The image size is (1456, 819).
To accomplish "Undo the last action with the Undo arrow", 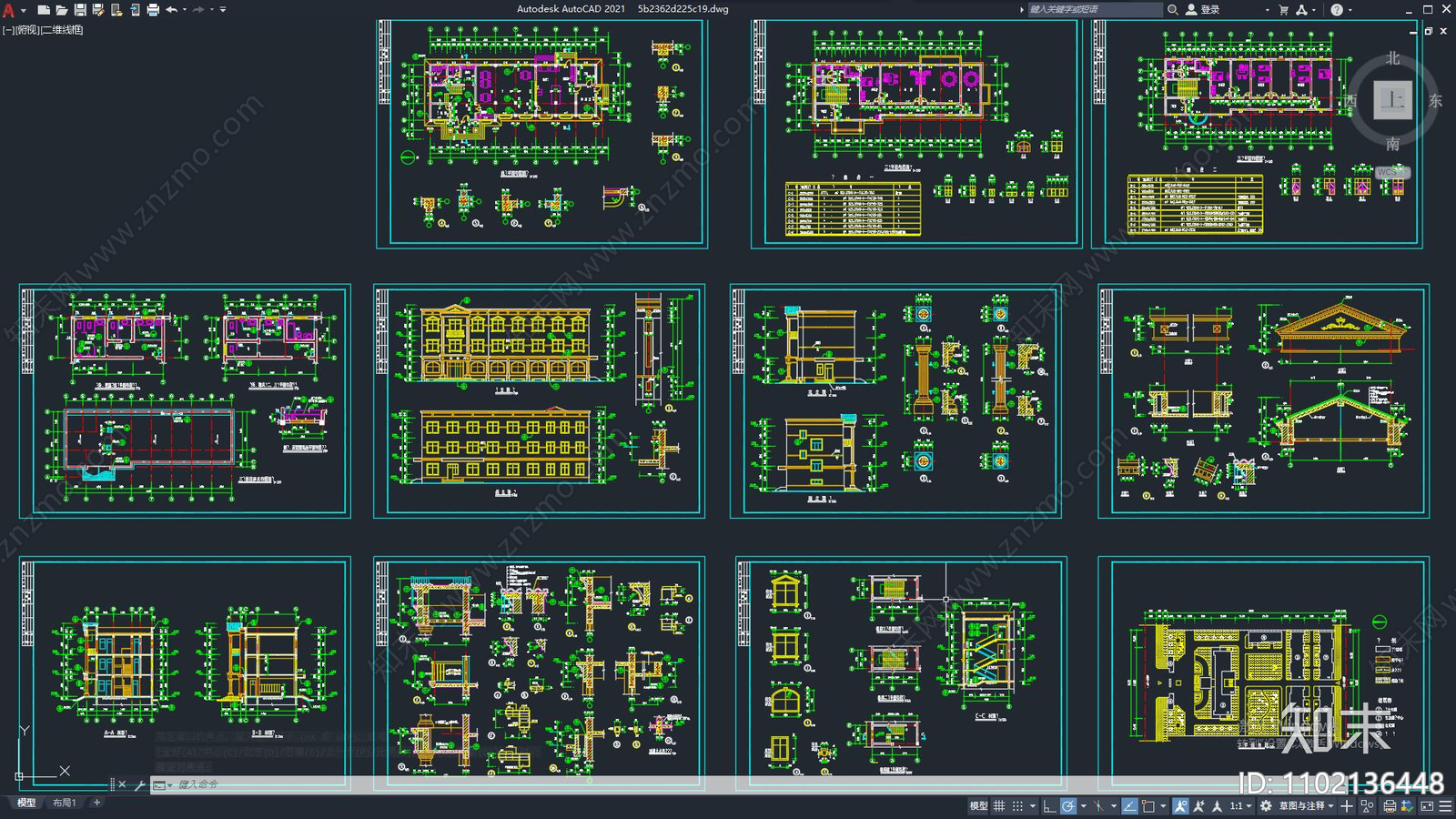I will (171, 10).
